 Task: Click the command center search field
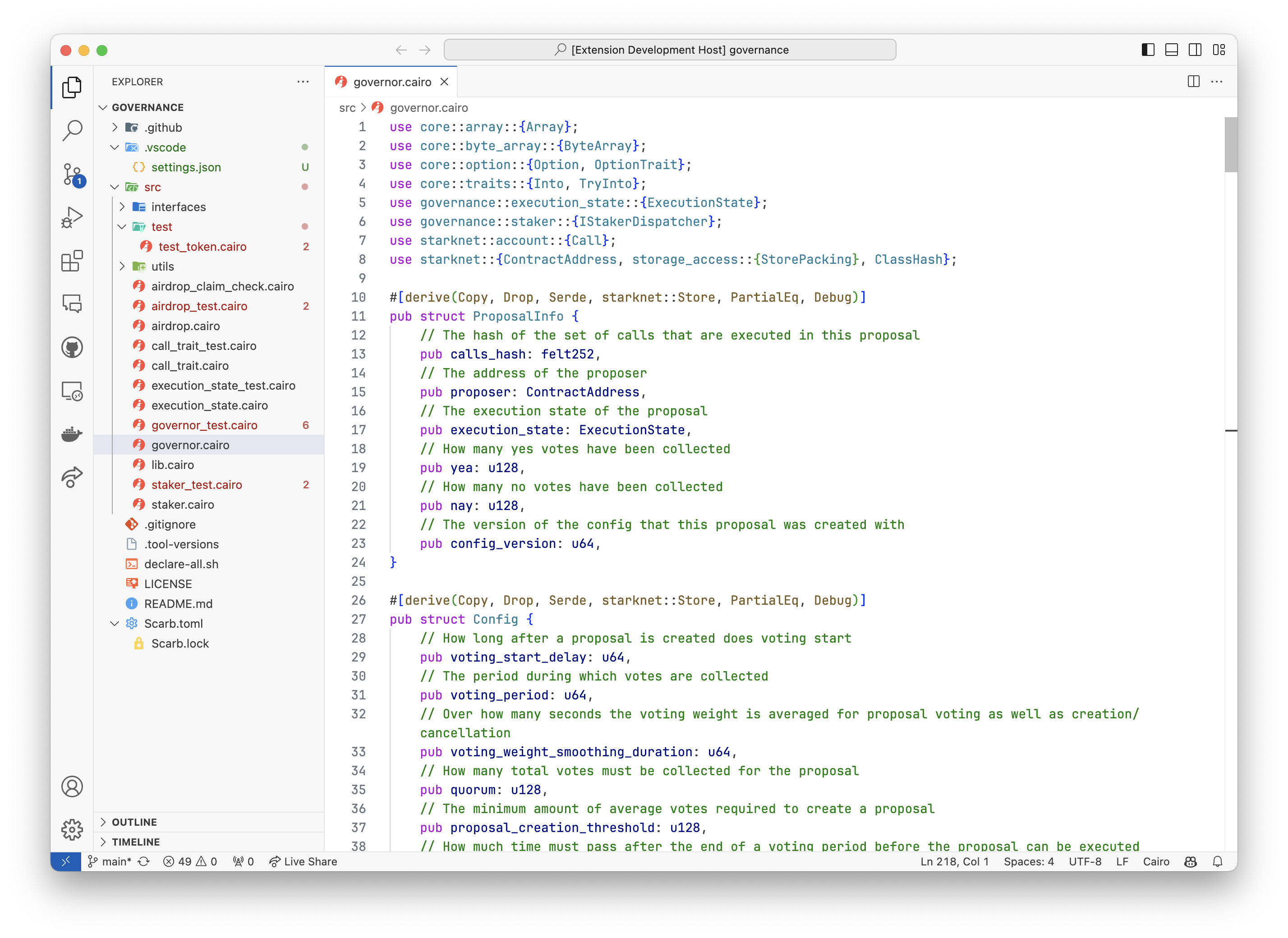[x=670, y=50]
